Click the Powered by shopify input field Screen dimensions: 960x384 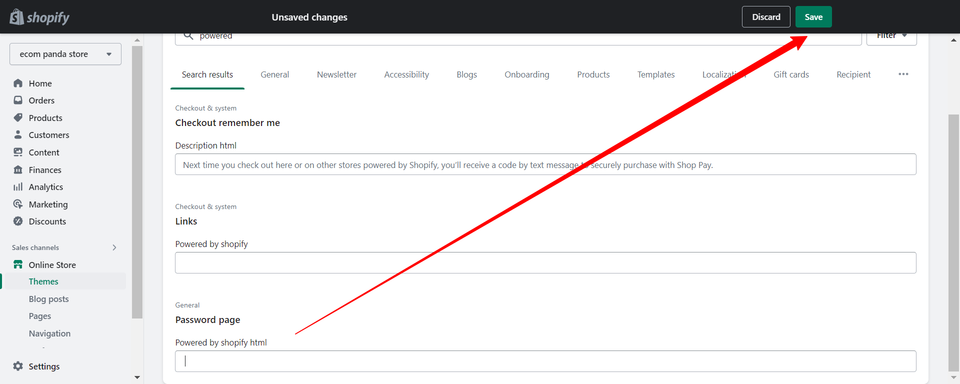(x=546, y=263)
